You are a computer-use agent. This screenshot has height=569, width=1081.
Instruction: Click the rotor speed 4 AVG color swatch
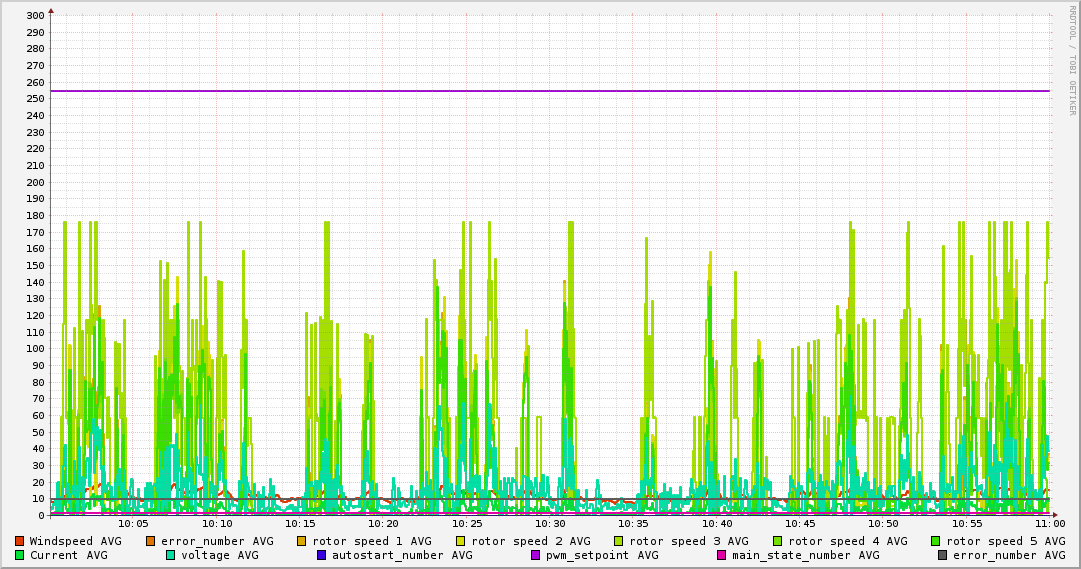777,541
